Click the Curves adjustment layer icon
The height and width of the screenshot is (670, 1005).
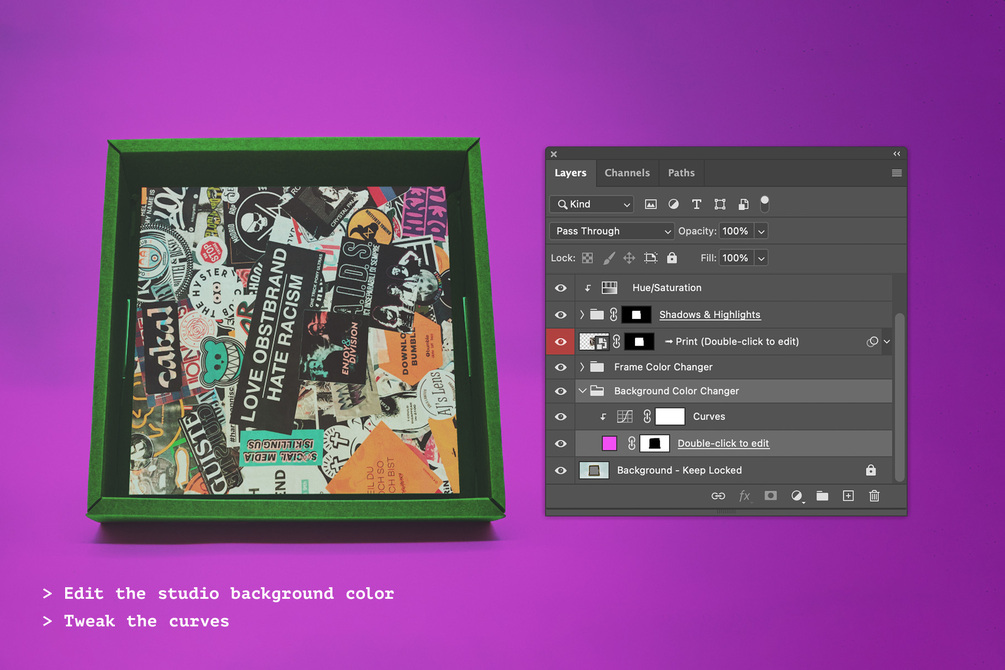coord(624,417)
